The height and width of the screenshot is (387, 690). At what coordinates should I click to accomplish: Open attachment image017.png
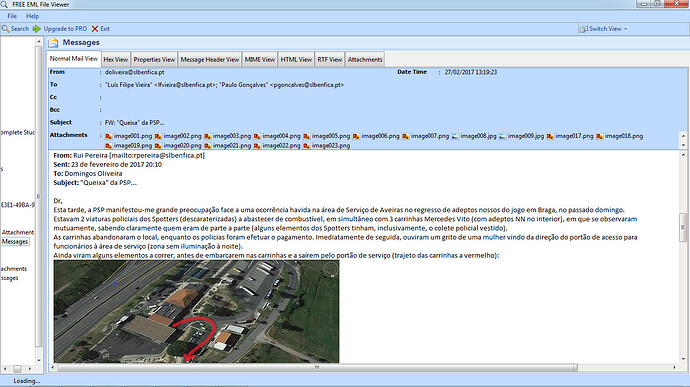click(570, 136)
